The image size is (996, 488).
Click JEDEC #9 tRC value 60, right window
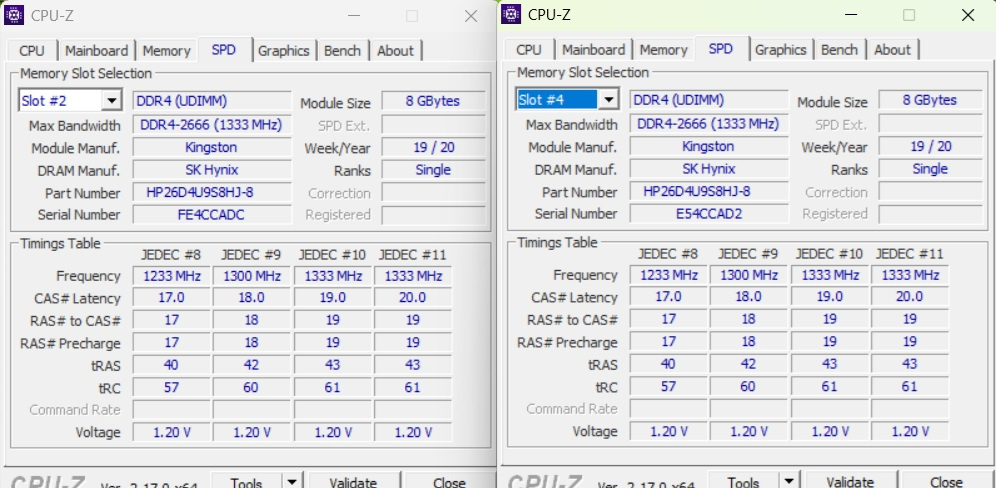pos(749,386)
